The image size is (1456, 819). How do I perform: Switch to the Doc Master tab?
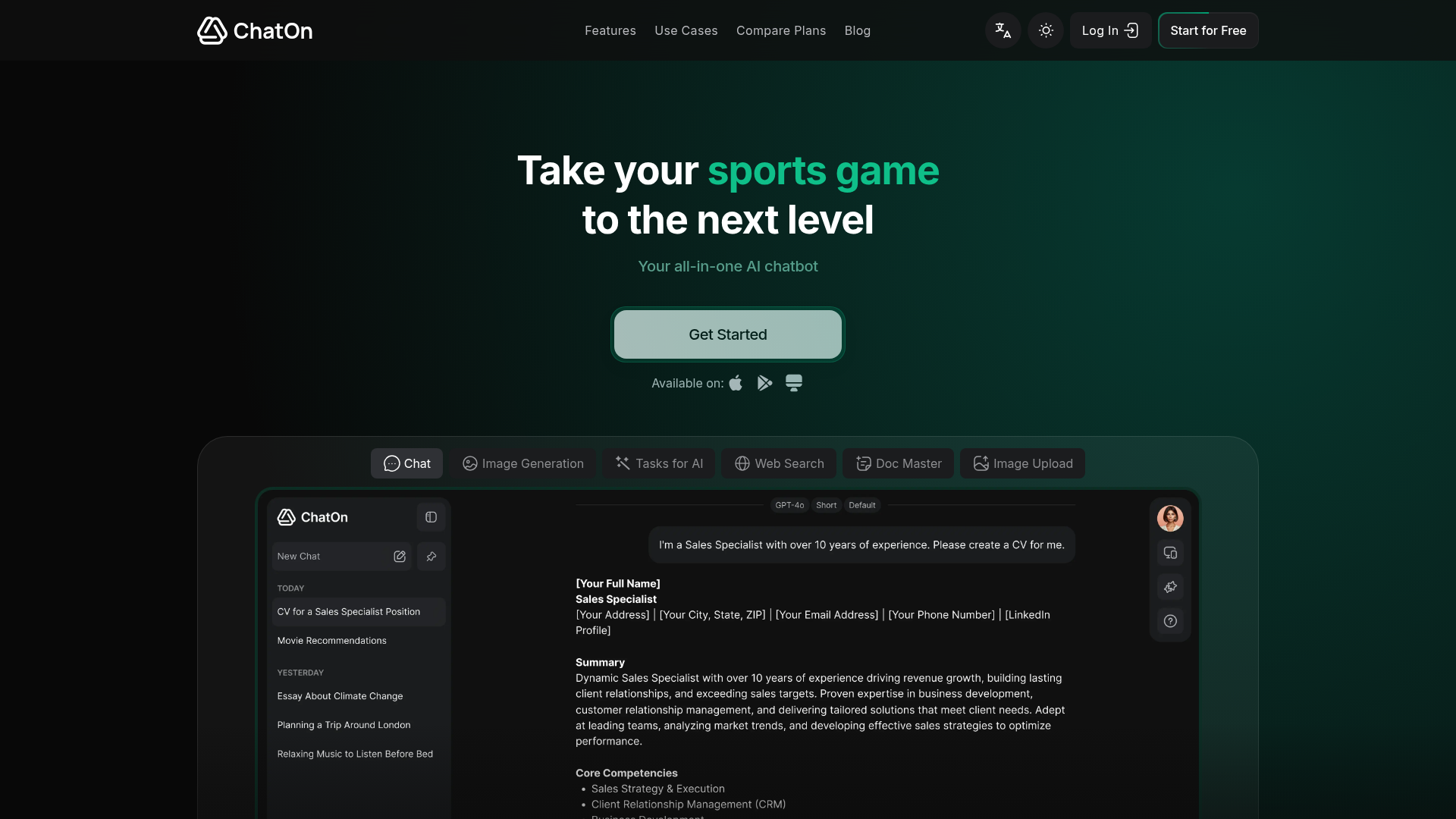pos(899,463)
